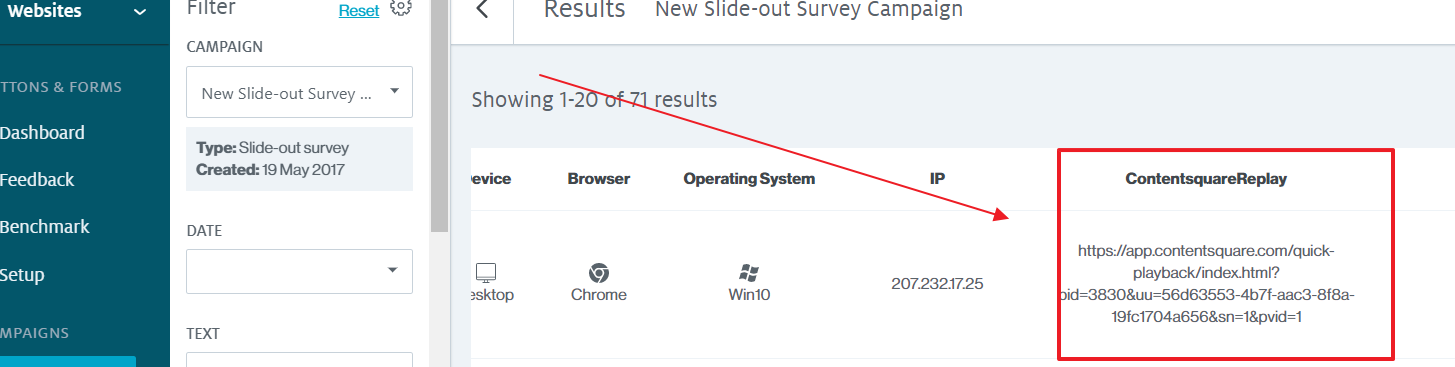
Task: Open the filter settings gear icon
Action: pyautogui.click(x=401, y=8)
